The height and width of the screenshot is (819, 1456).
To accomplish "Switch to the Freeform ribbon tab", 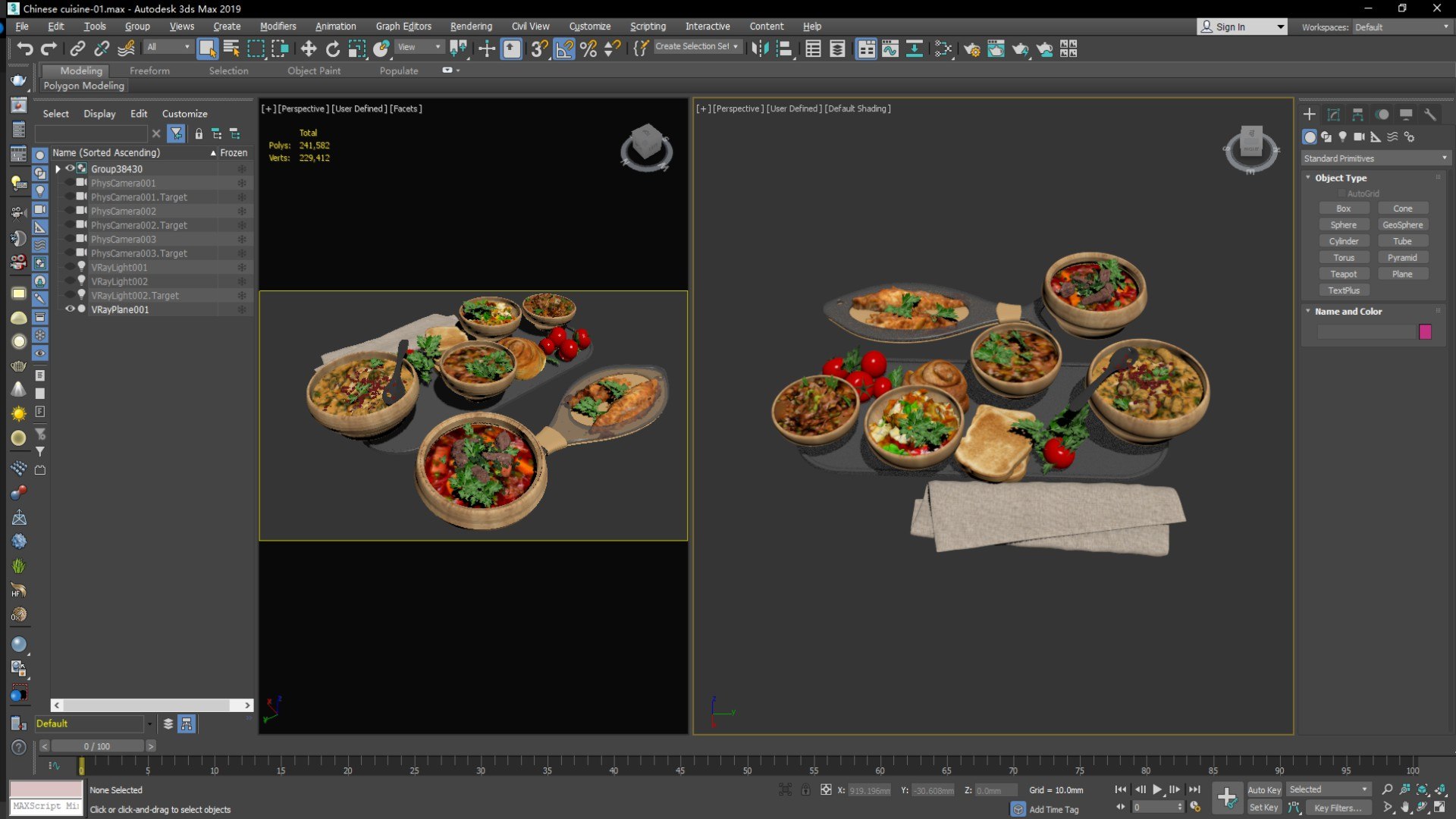I will (x=149, y=71).
